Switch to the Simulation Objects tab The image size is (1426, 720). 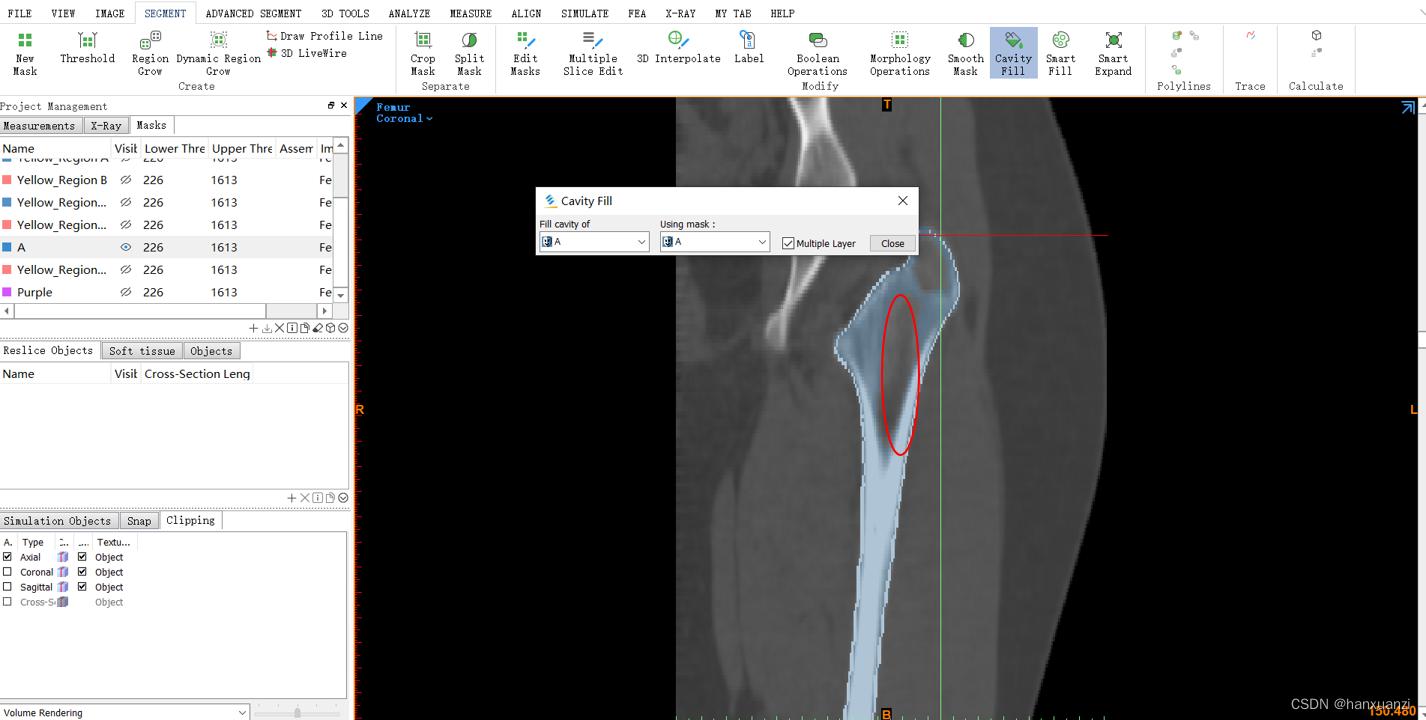point(57,521)
